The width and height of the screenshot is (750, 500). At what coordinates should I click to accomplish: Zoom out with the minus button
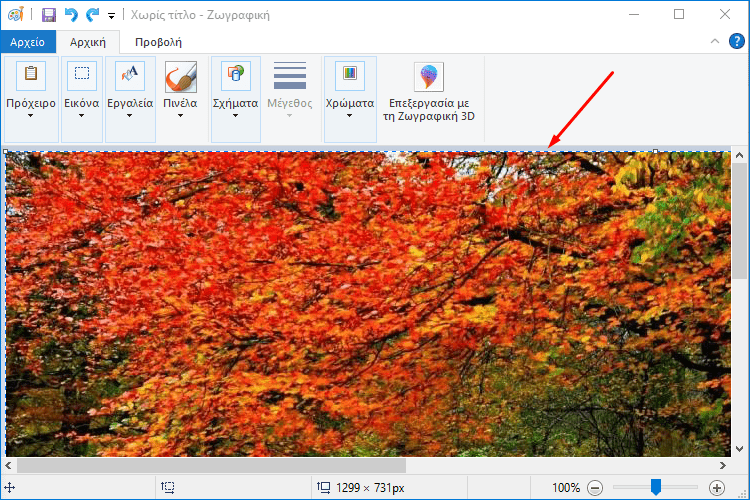tap(595, 488)
